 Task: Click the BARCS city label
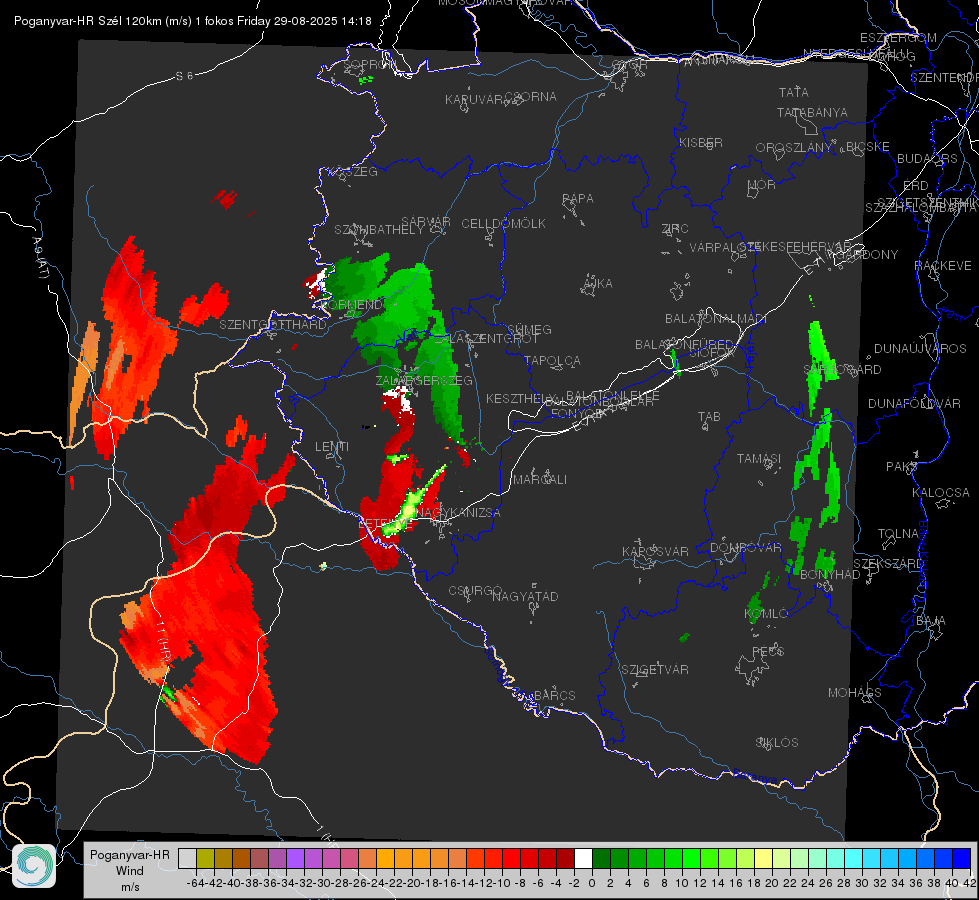tap(555, 695)
